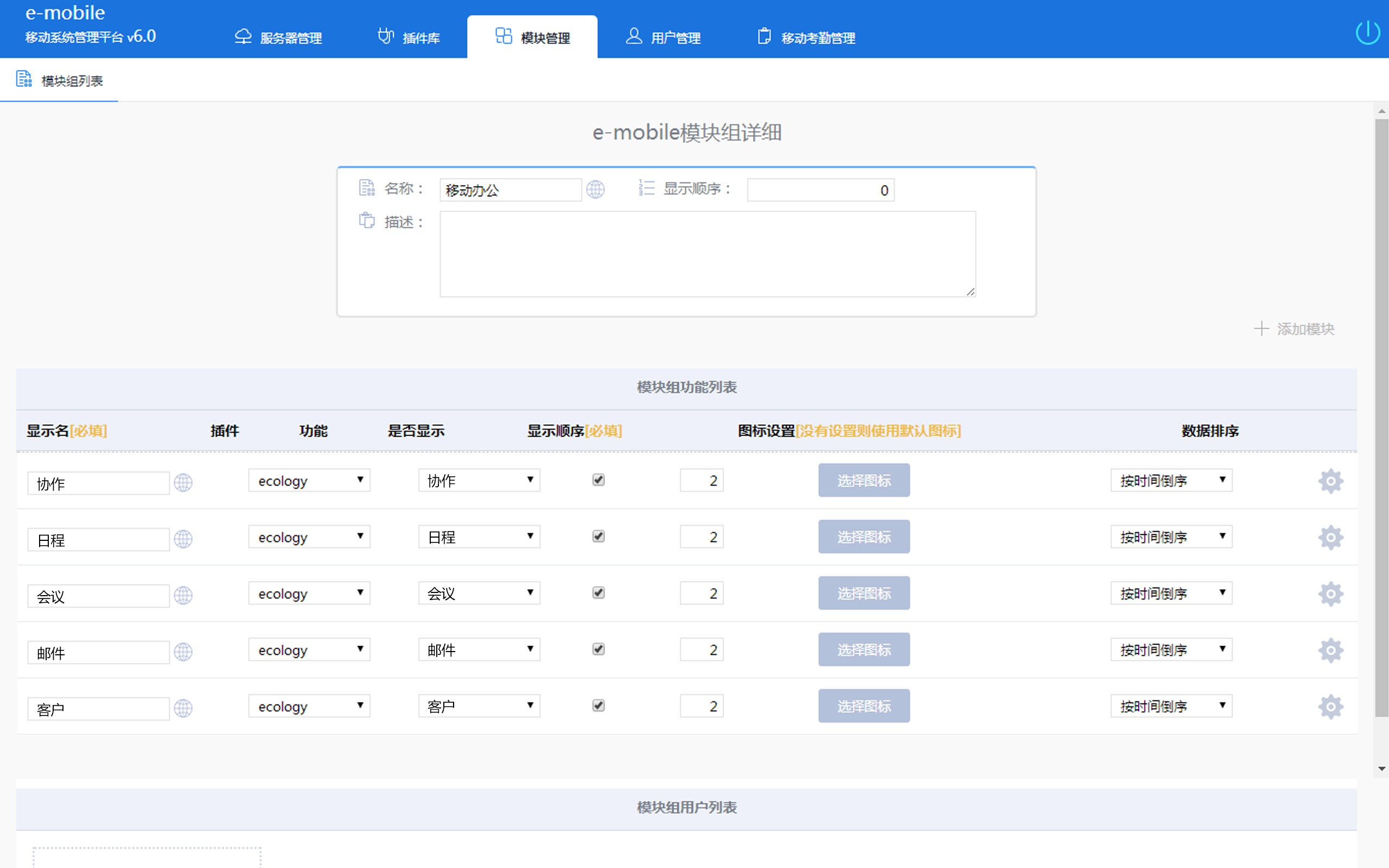Click globe icon beside 协作 display name
Viewport: 1389px width, 868px height.
(x=183, y=483)
